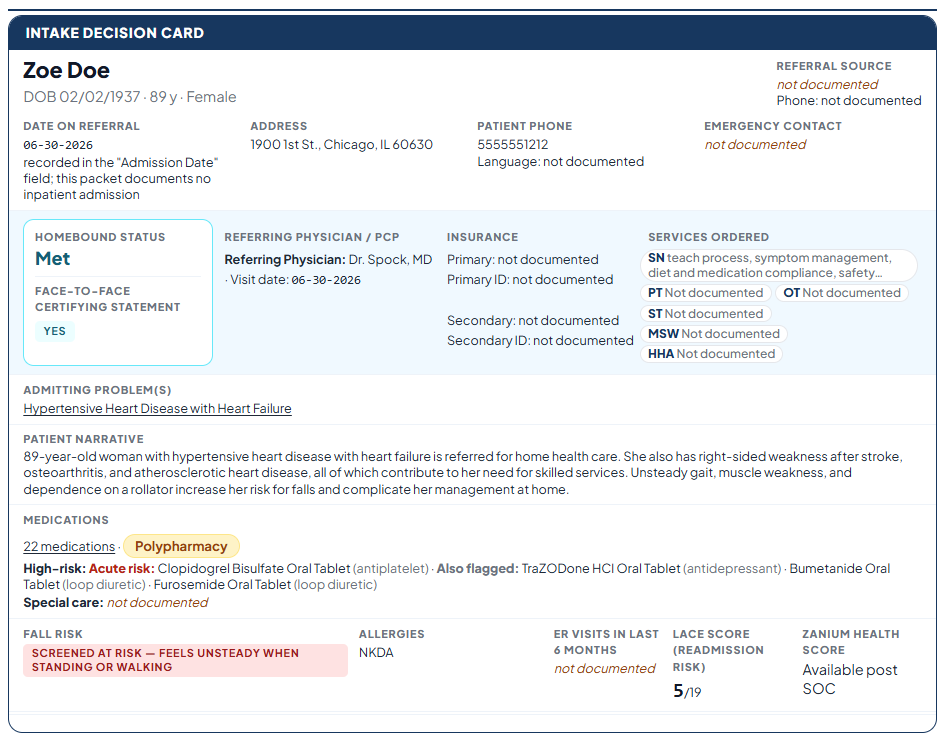Click the Admitting Problem(s) heading
This screenshot has height=742, width=946.
(x=97, y=390)
